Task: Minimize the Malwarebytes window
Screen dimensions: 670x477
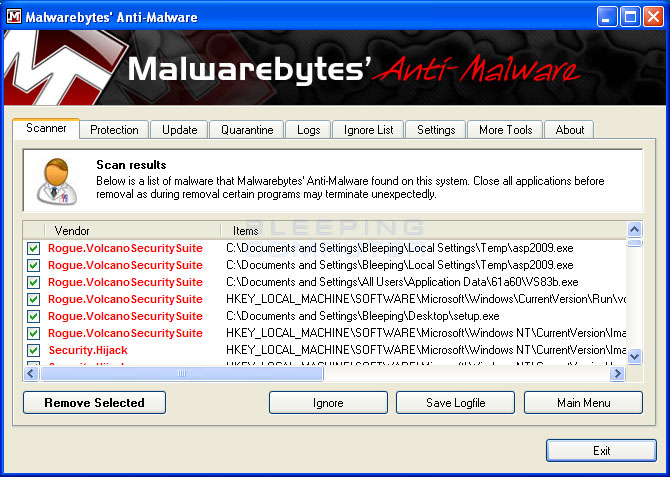Action: tap(607, 17)
